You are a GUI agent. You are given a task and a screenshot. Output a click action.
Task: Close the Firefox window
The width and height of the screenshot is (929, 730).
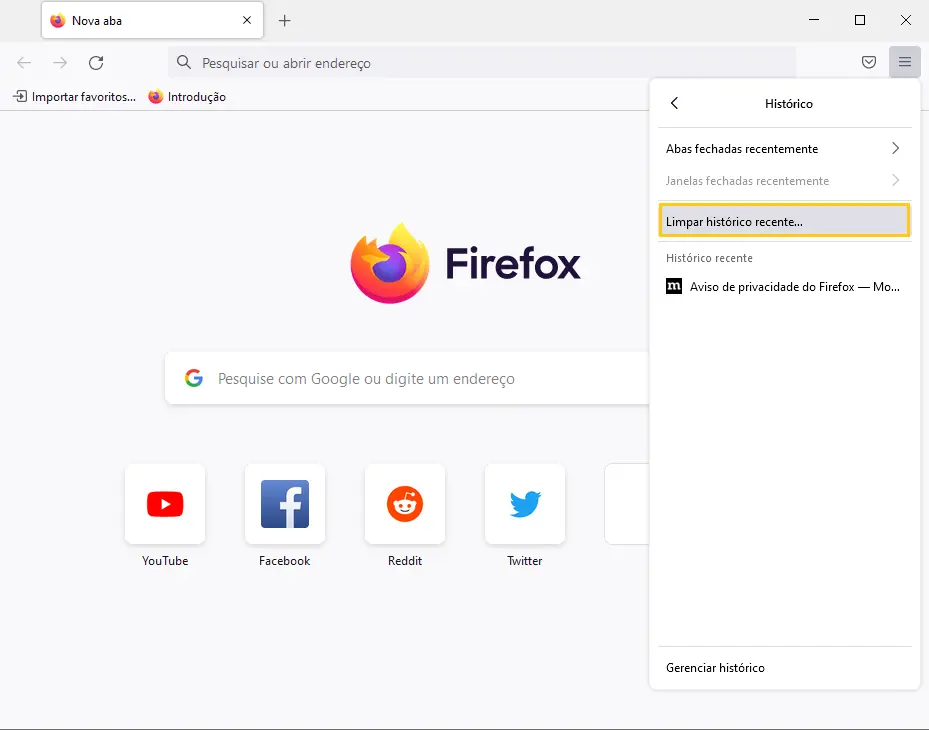coord(905,20)
